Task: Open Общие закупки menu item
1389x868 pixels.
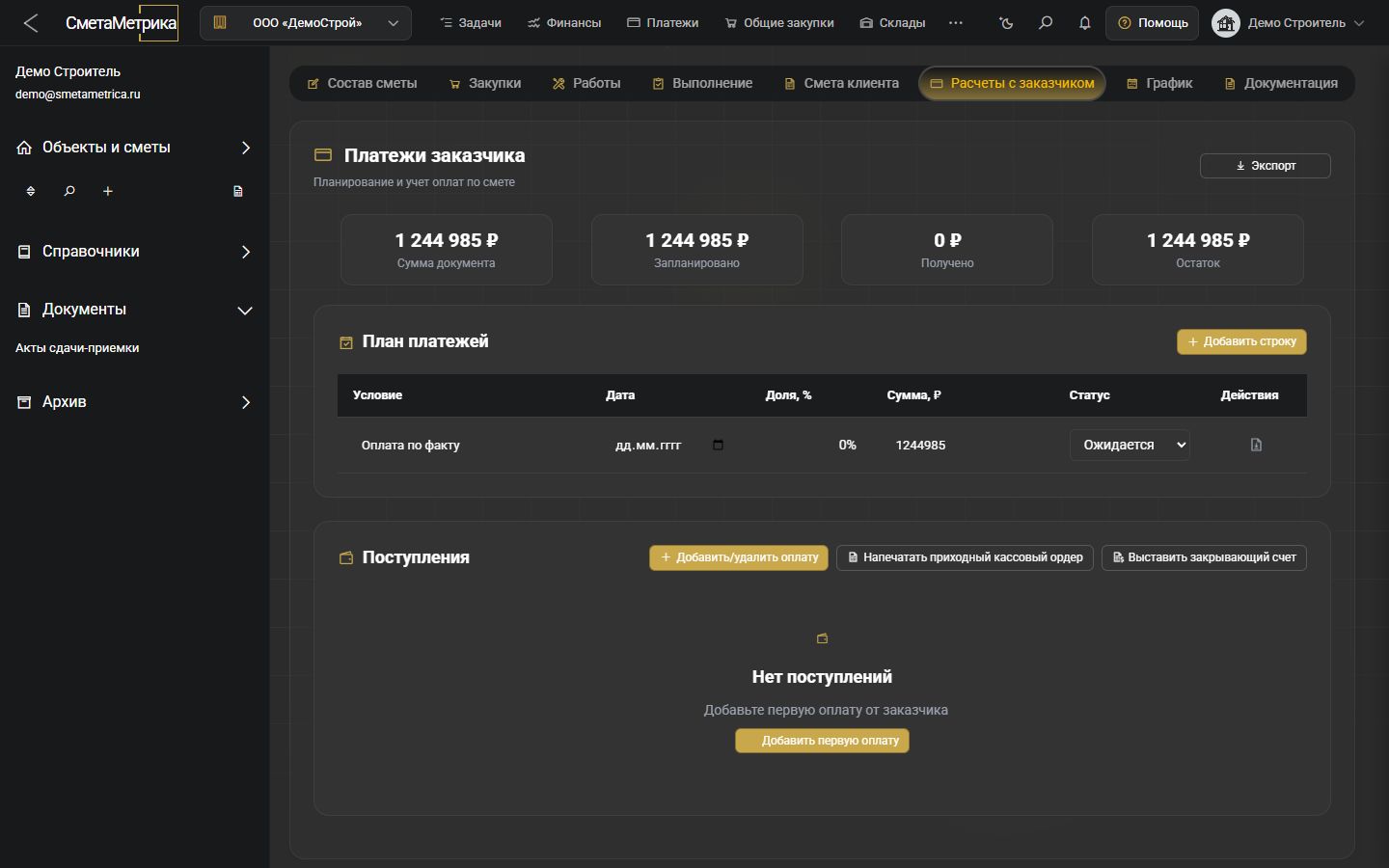Action: (x=779, y=23)
